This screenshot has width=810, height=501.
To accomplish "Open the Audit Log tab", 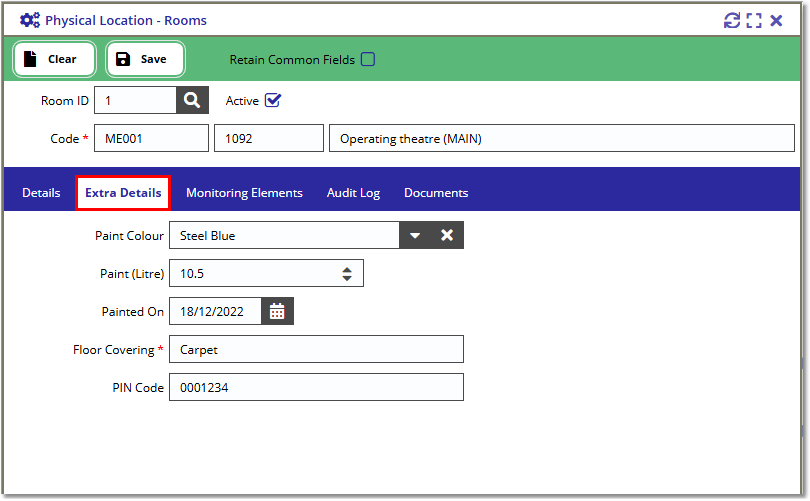I will [353, 193].
